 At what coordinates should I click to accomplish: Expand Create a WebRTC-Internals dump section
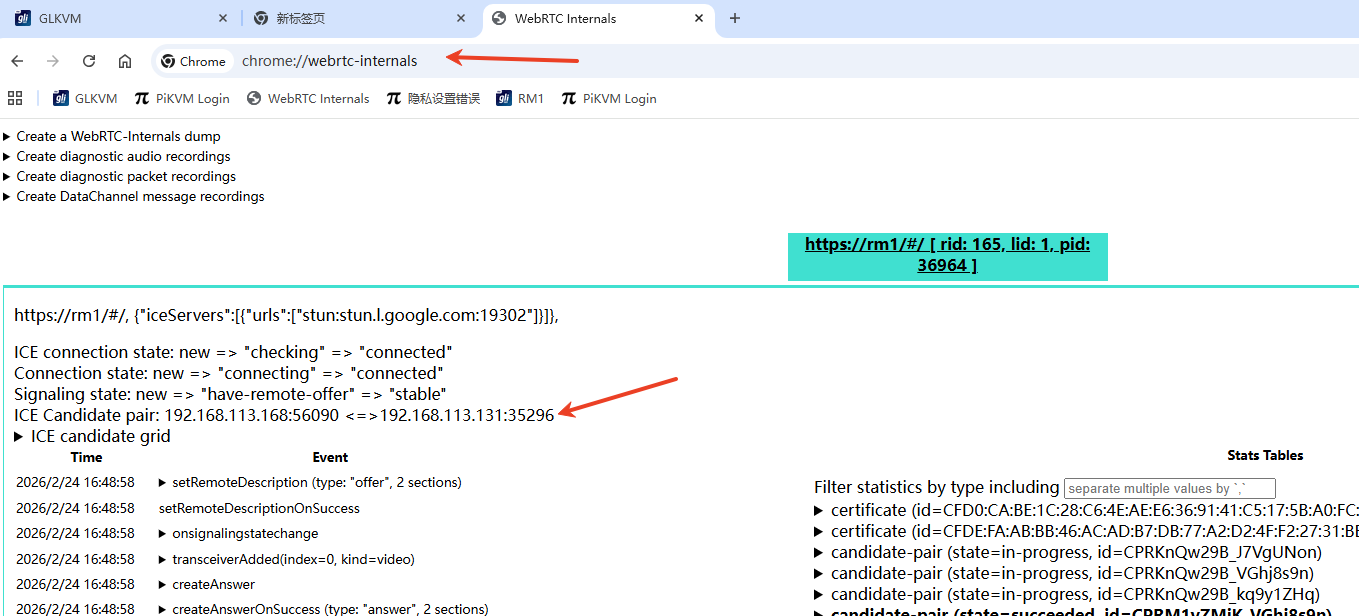pyautogui.click(x=118, y=136)
